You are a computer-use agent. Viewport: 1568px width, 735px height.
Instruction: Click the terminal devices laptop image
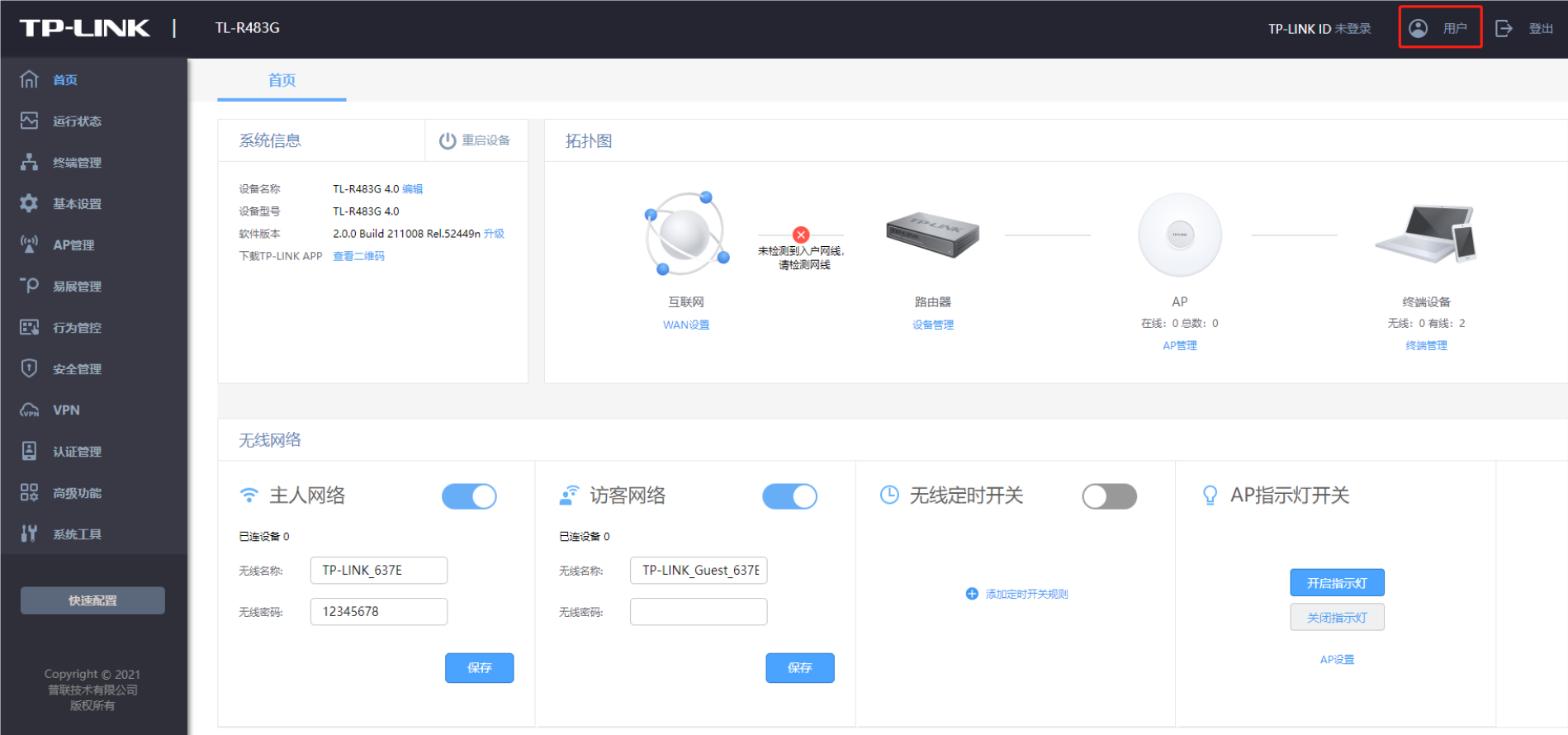(1426, 234)
